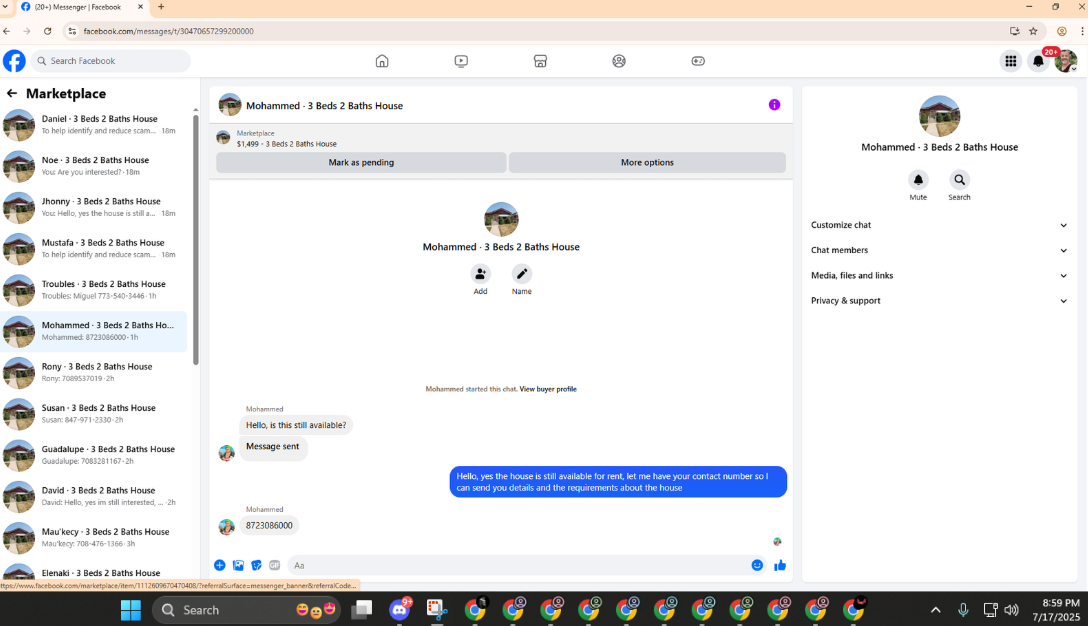1088x626 pixels.
Task: Show hidden system tray icons chevron
Action: click(x=935, y=610)
